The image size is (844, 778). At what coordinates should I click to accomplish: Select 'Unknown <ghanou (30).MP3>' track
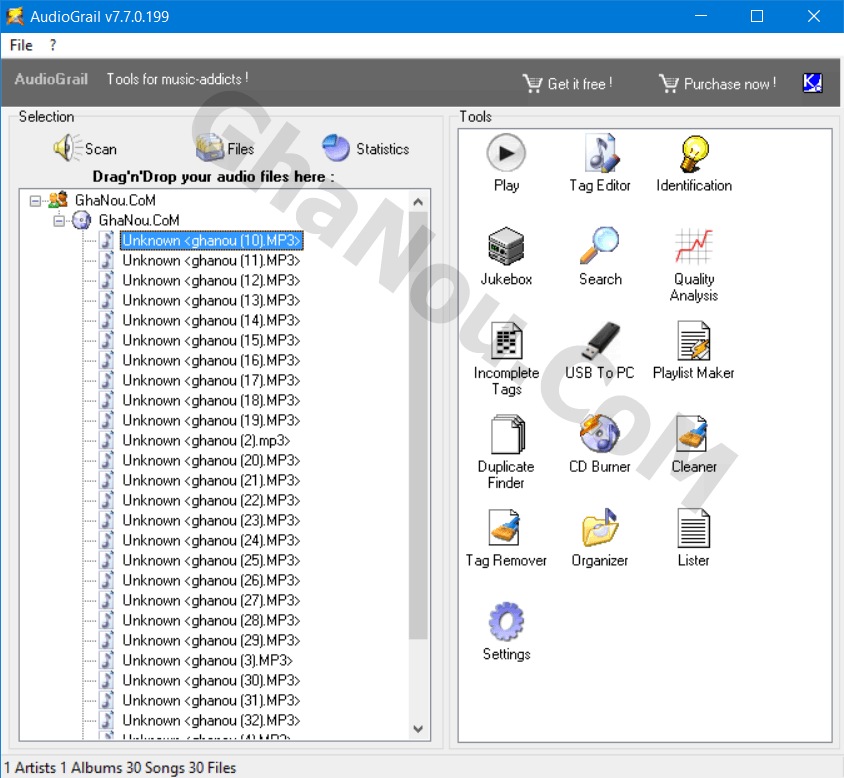211,681
